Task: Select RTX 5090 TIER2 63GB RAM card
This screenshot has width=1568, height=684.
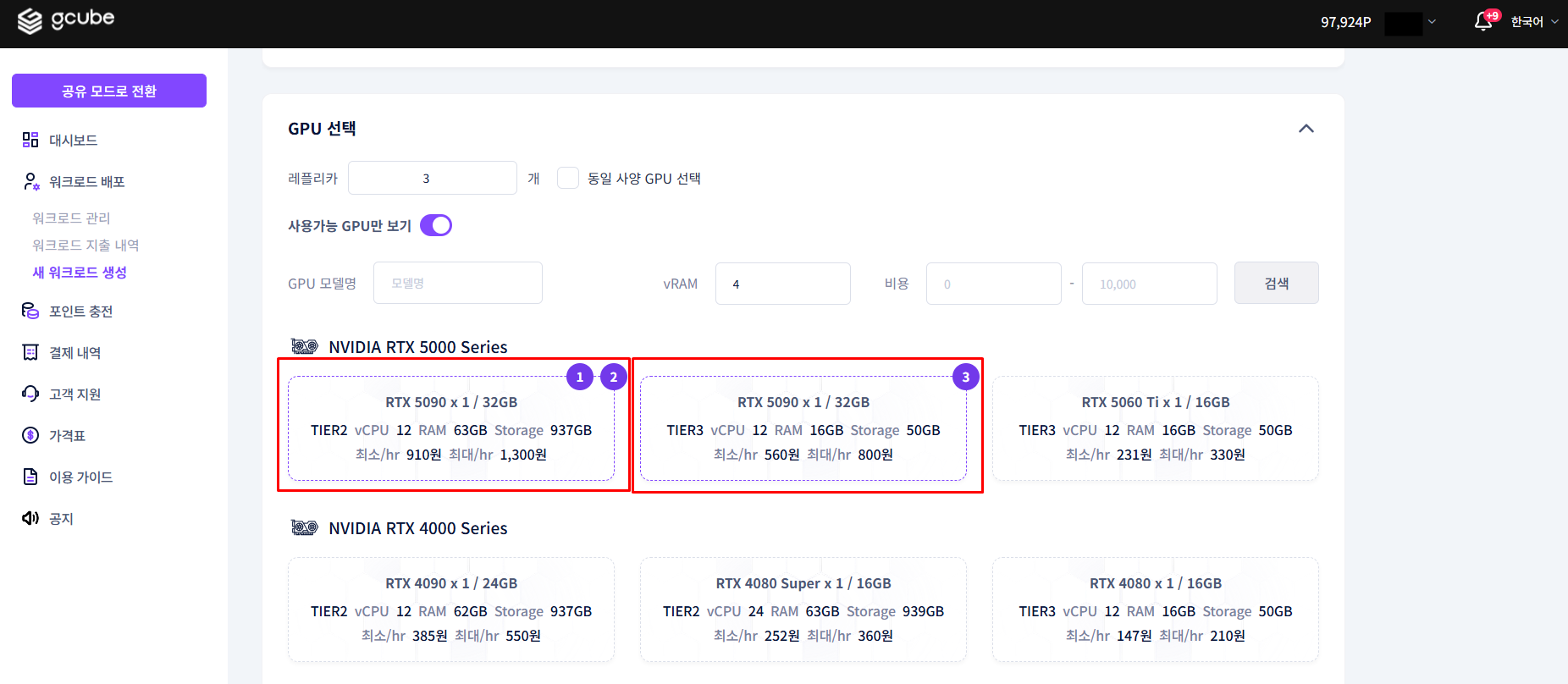Action: (x=451, y=428)
